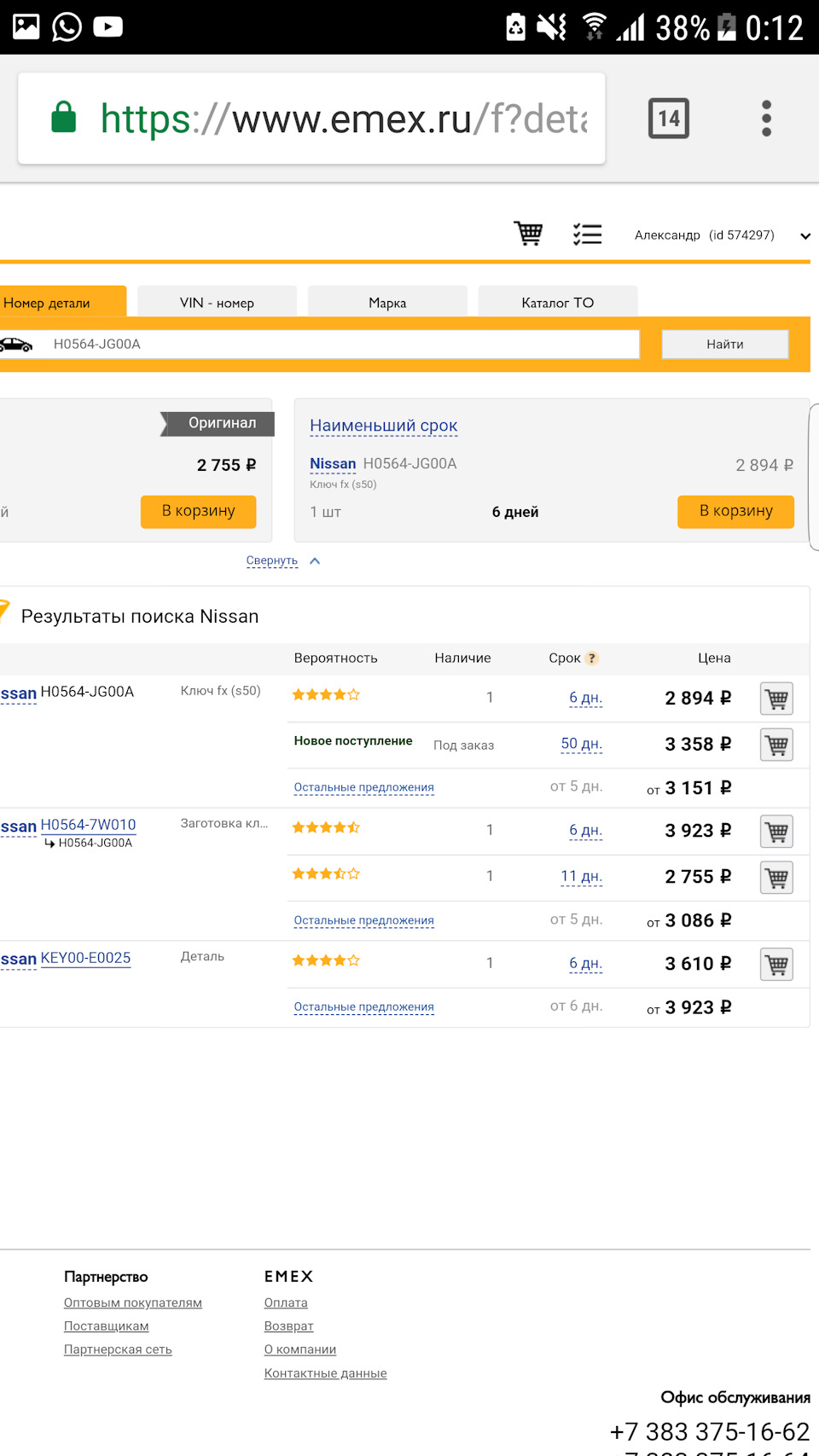Click the Срок help question mark icon
The height and width of the screenshot is (1456, 819).
tap(592, 658)
